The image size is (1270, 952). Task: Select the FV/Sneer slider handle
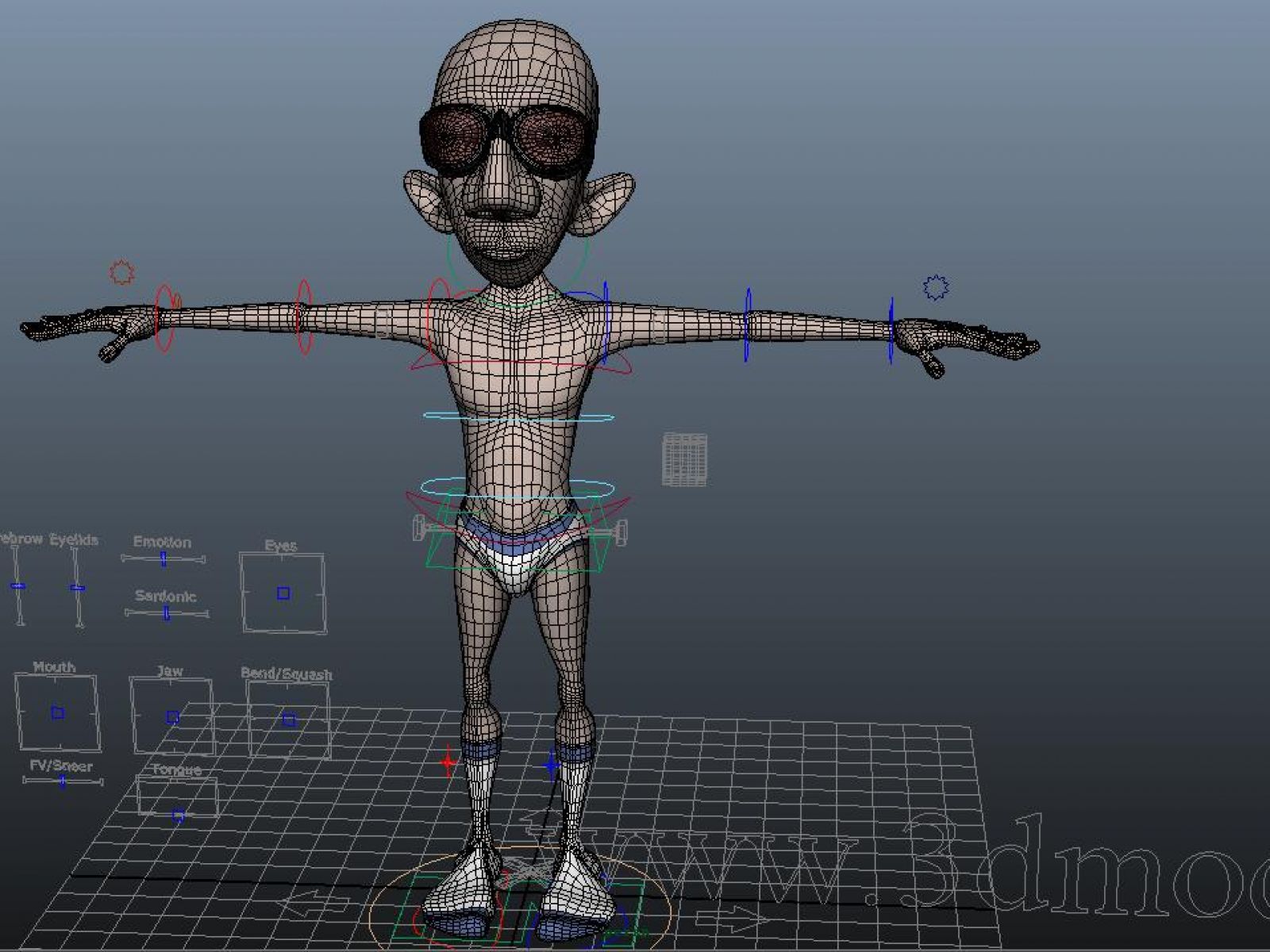coord(62,781)
